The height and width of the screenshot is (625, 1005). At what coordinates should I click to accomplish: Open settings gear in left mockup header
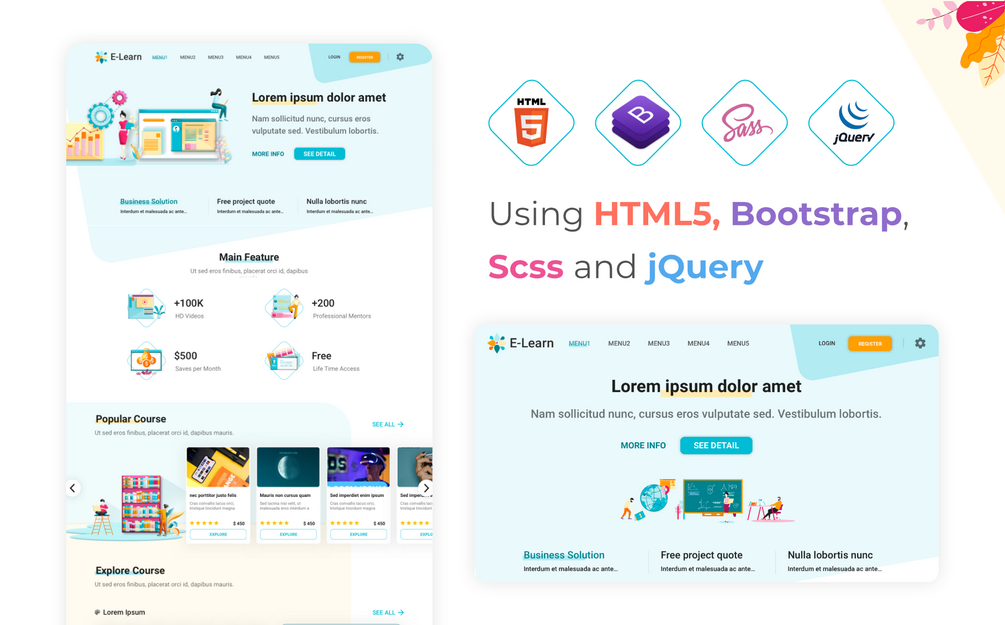pos(400,57)
